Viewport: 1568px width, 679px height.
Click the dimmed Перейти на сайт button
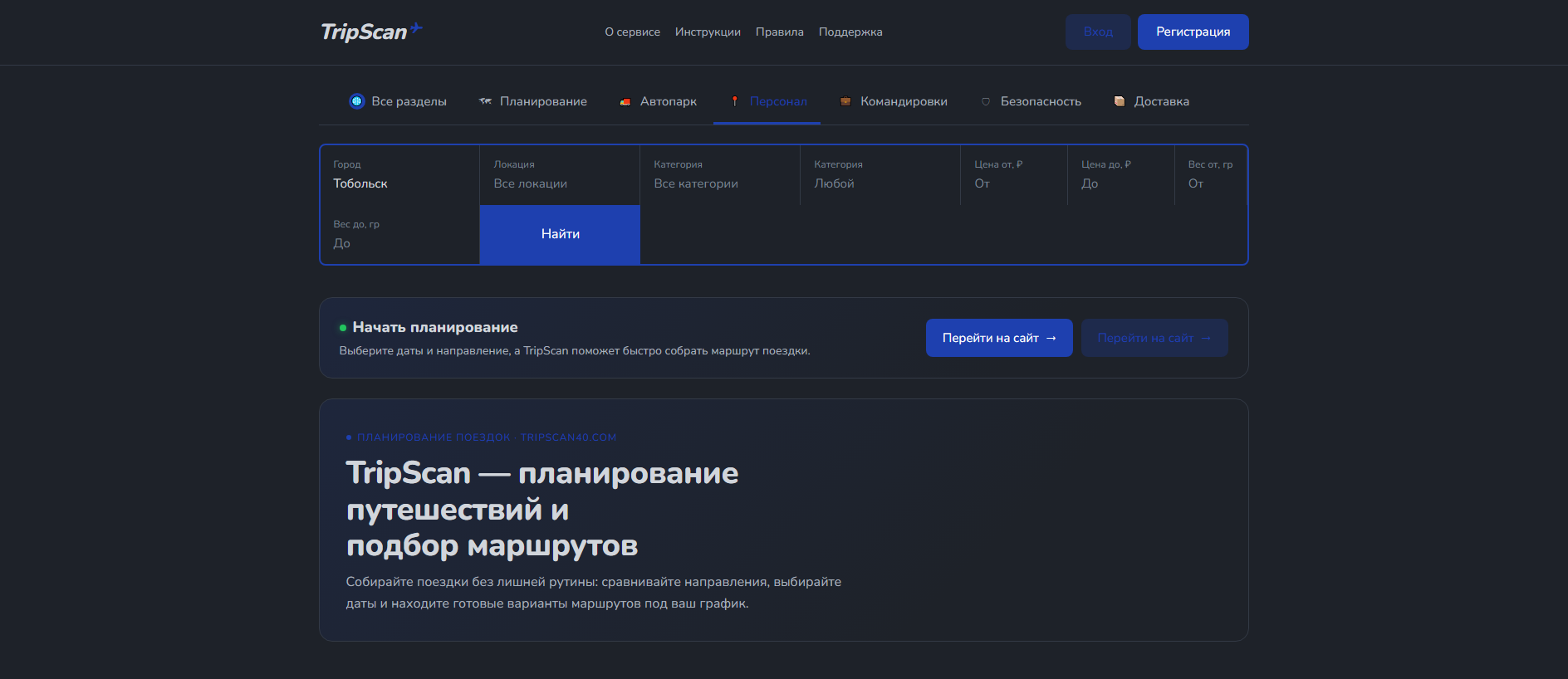(1154, 338)
